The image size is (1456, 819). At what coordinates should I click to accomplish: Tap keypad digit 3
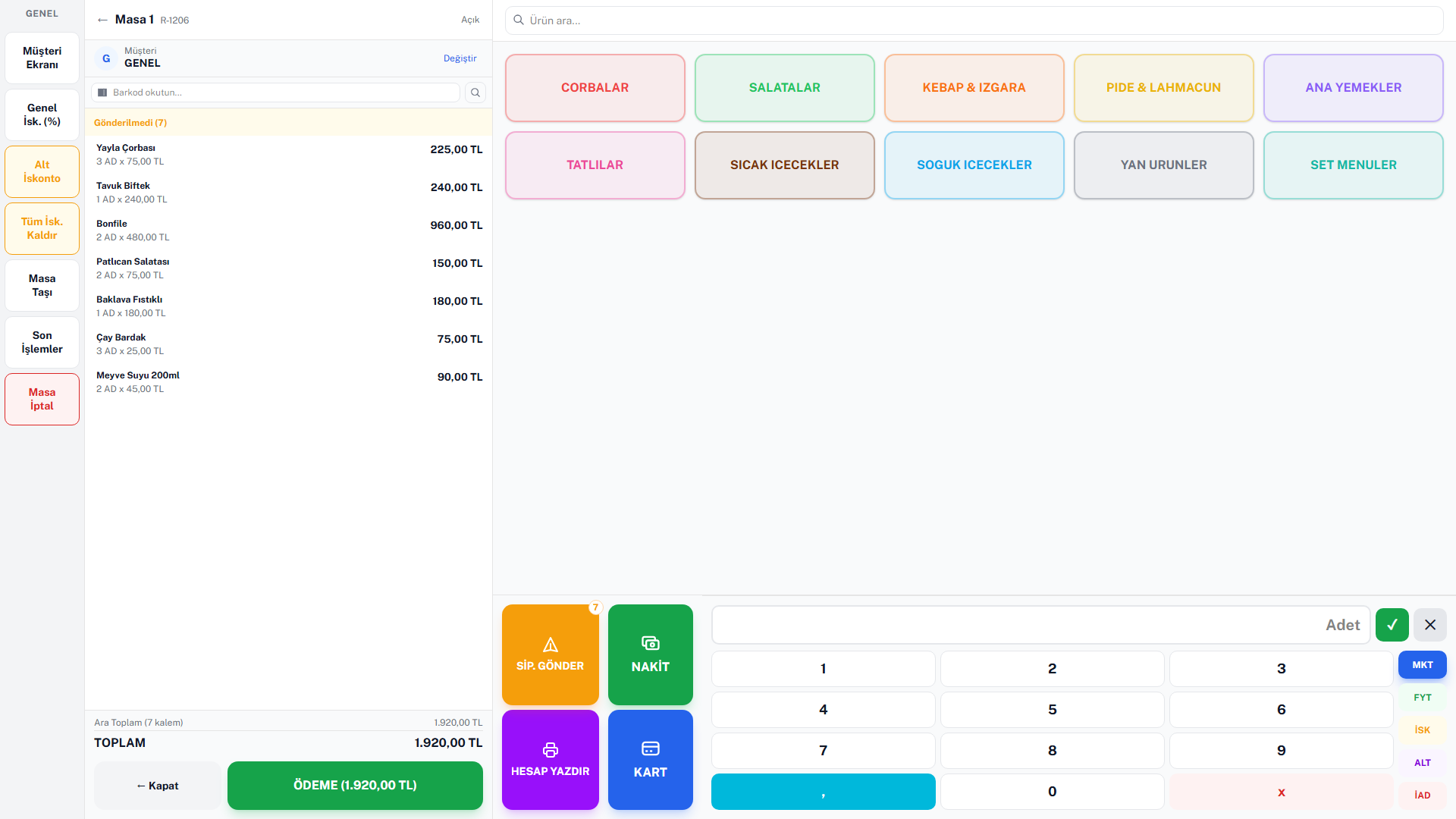click(x=1282, y=669)
